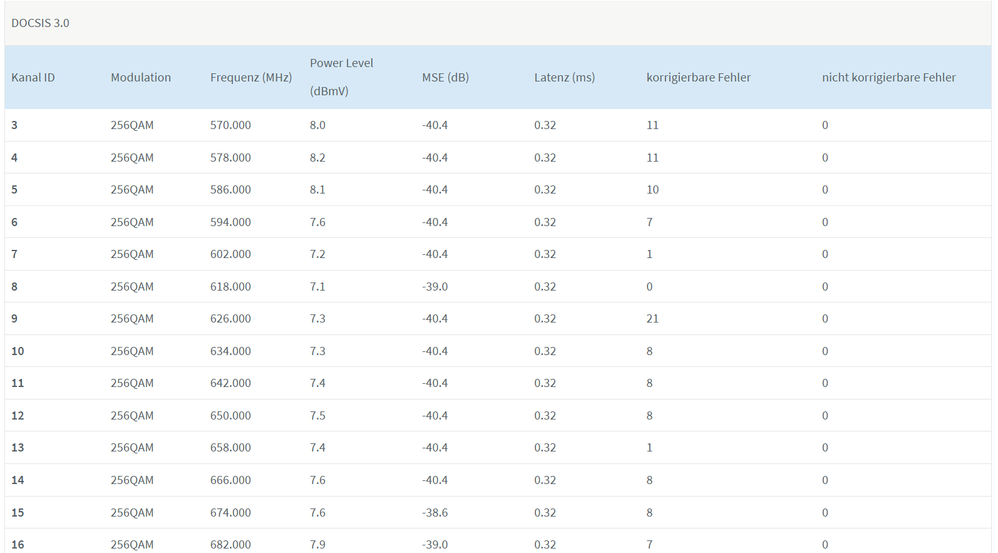Click the 618.000 frequency cell
Image resolution: width=998 pixels, height=553 pixels.
[x=231, y=287]
